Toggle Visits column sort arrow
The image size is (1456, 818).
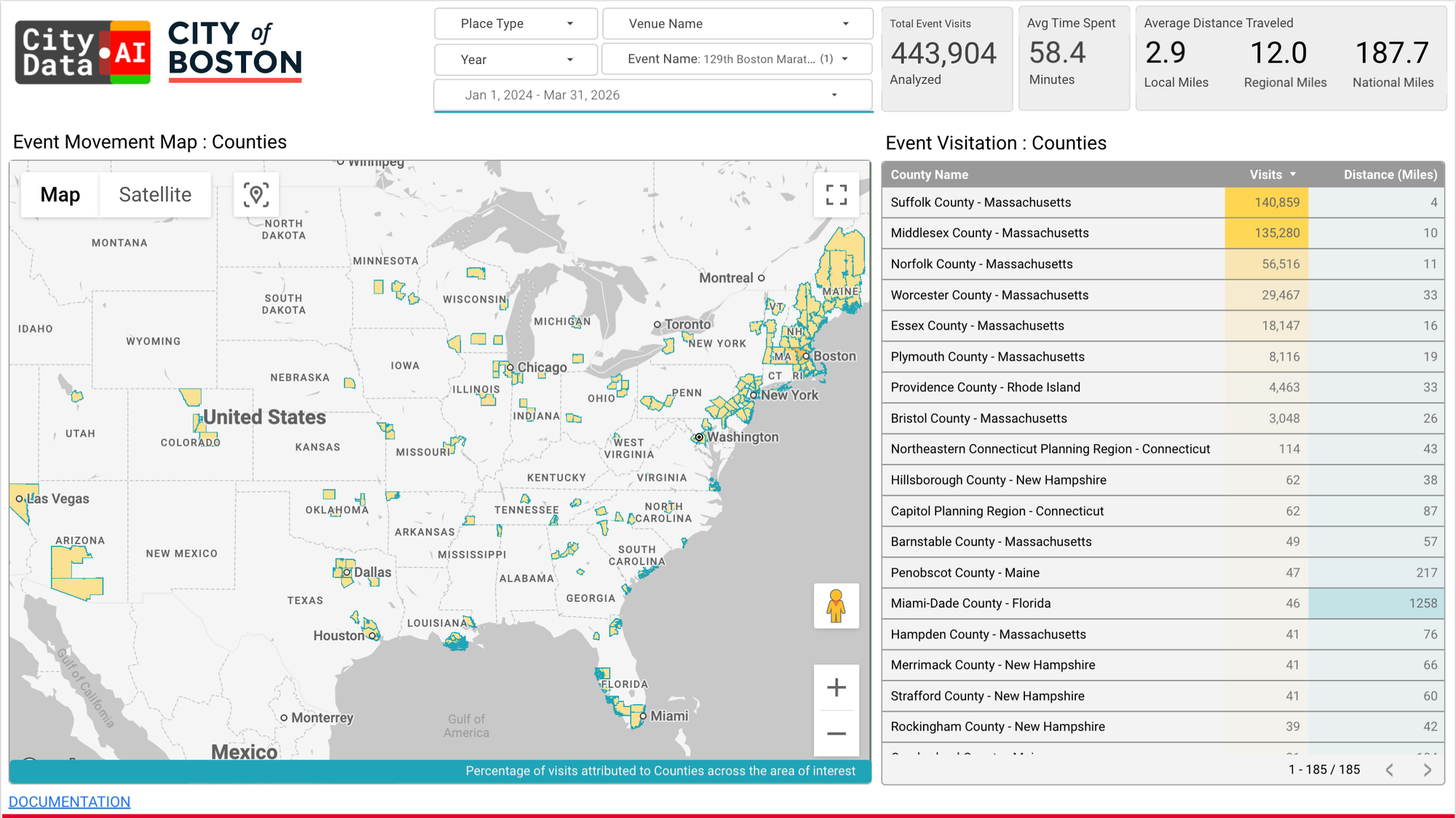click(x=1293, y=175)
